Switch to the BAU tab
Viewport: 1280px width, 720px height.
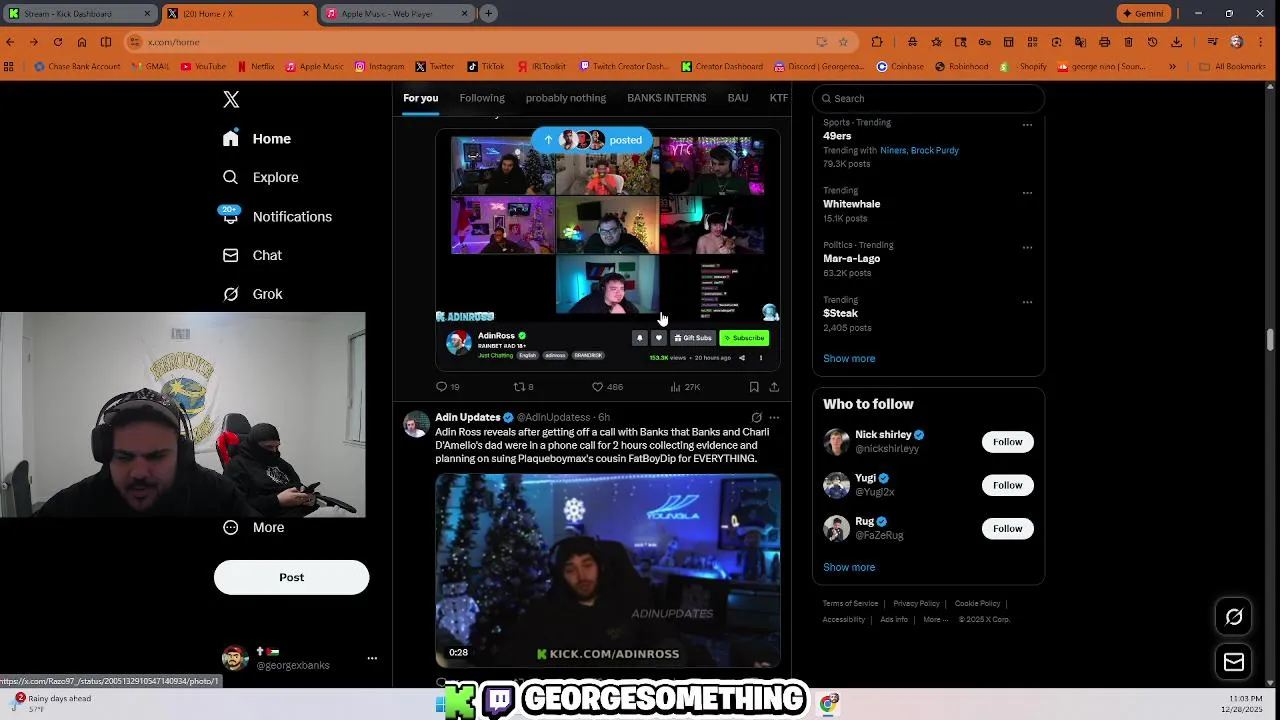click(738, 98)
